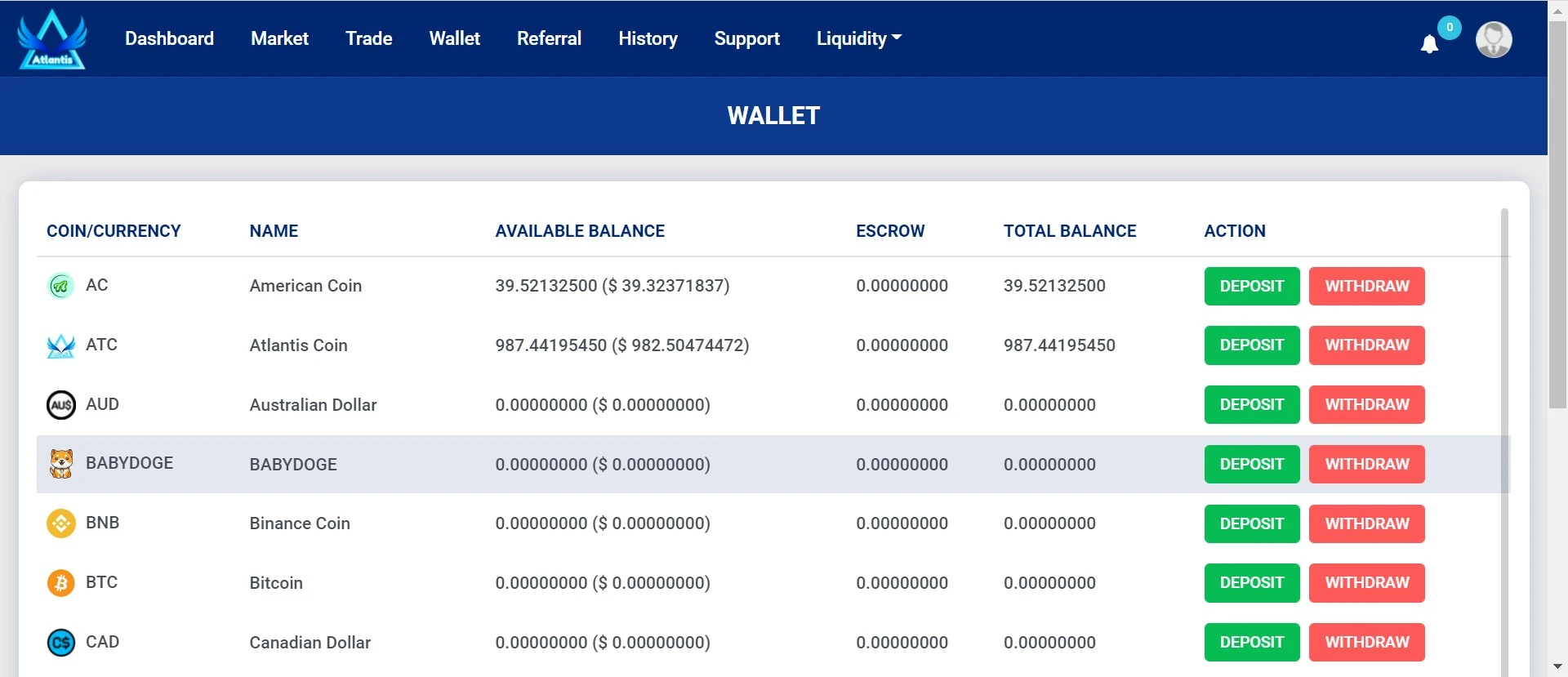Click the WALLET page heading
1568x677 pixels.
pos(773,116)
